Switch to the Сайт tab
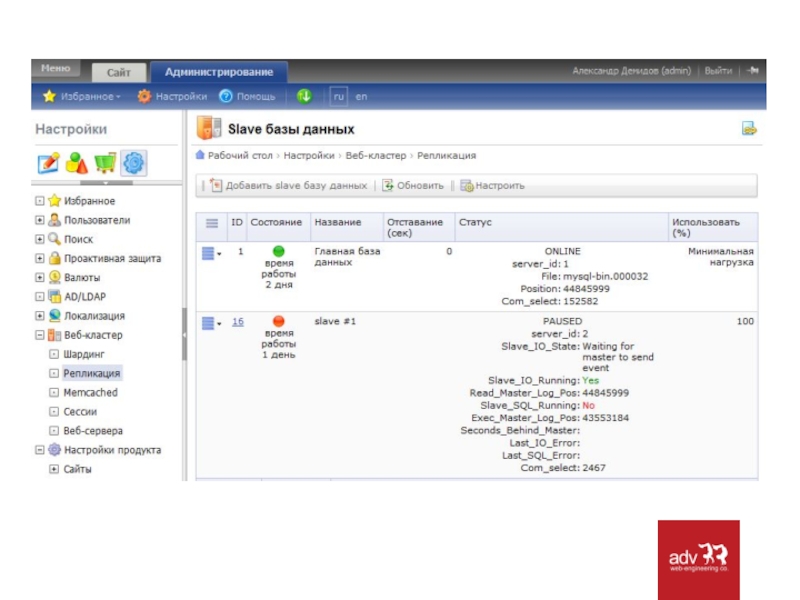This screenshot has width=800, height=600. pyautogui.click(x=118, y=72)
